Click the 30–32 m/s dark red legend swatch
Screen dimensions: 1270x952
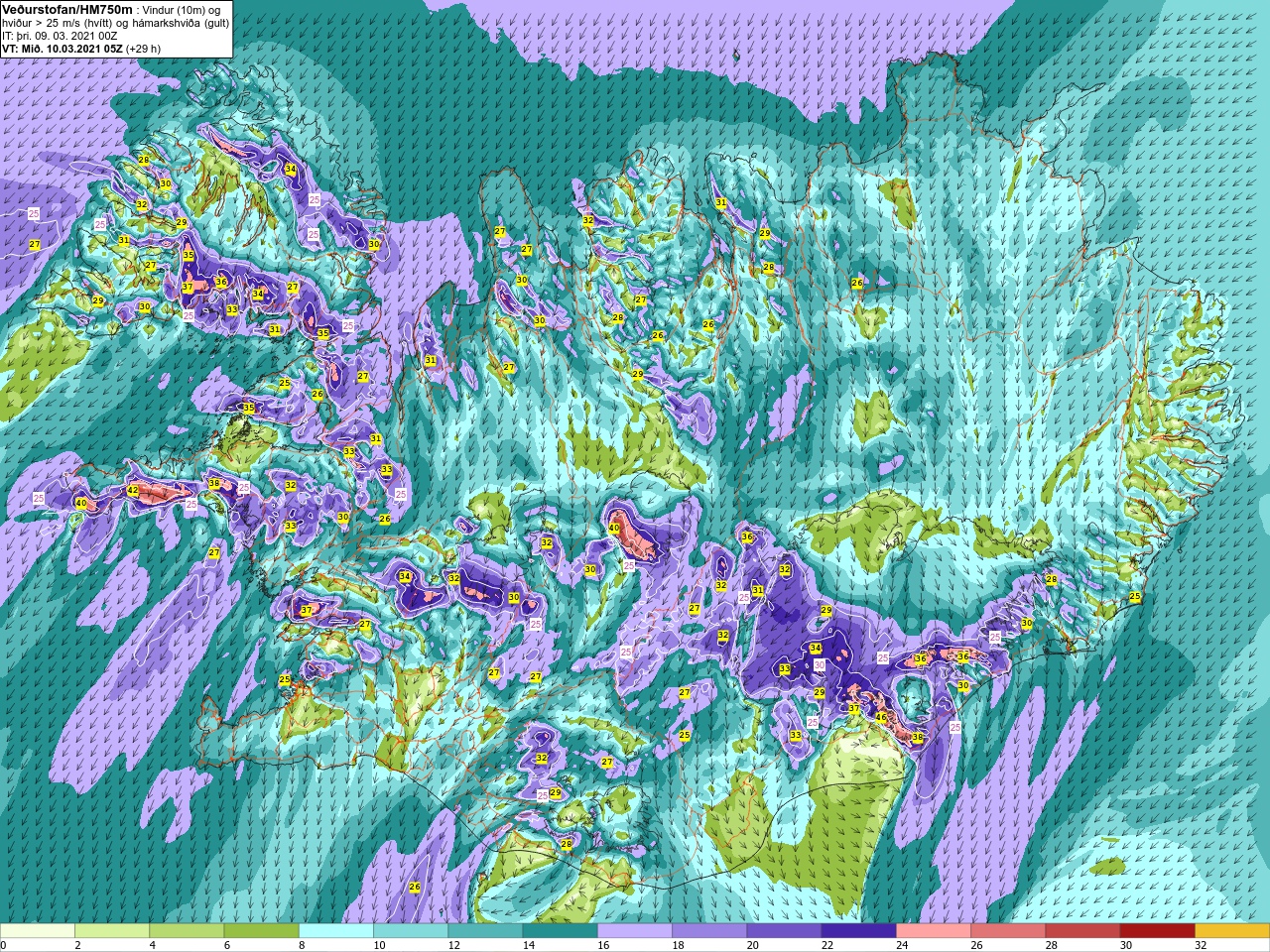click(x=1157, y=931)
